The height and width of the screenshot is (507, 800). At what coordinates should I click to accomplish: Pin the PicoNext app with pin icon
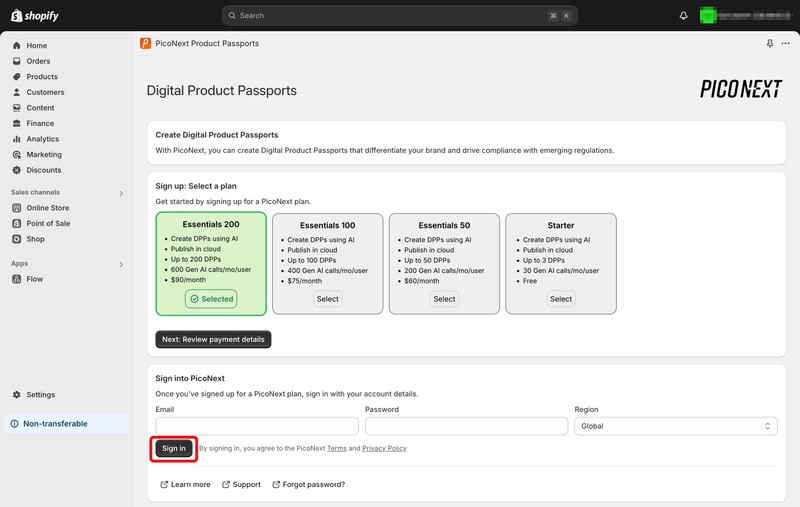769,44
